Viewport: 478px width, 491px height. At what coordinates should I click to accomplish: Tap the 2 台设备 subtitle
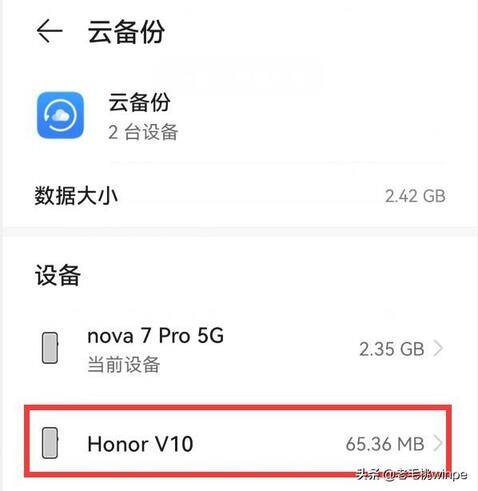tap(143, 132)
